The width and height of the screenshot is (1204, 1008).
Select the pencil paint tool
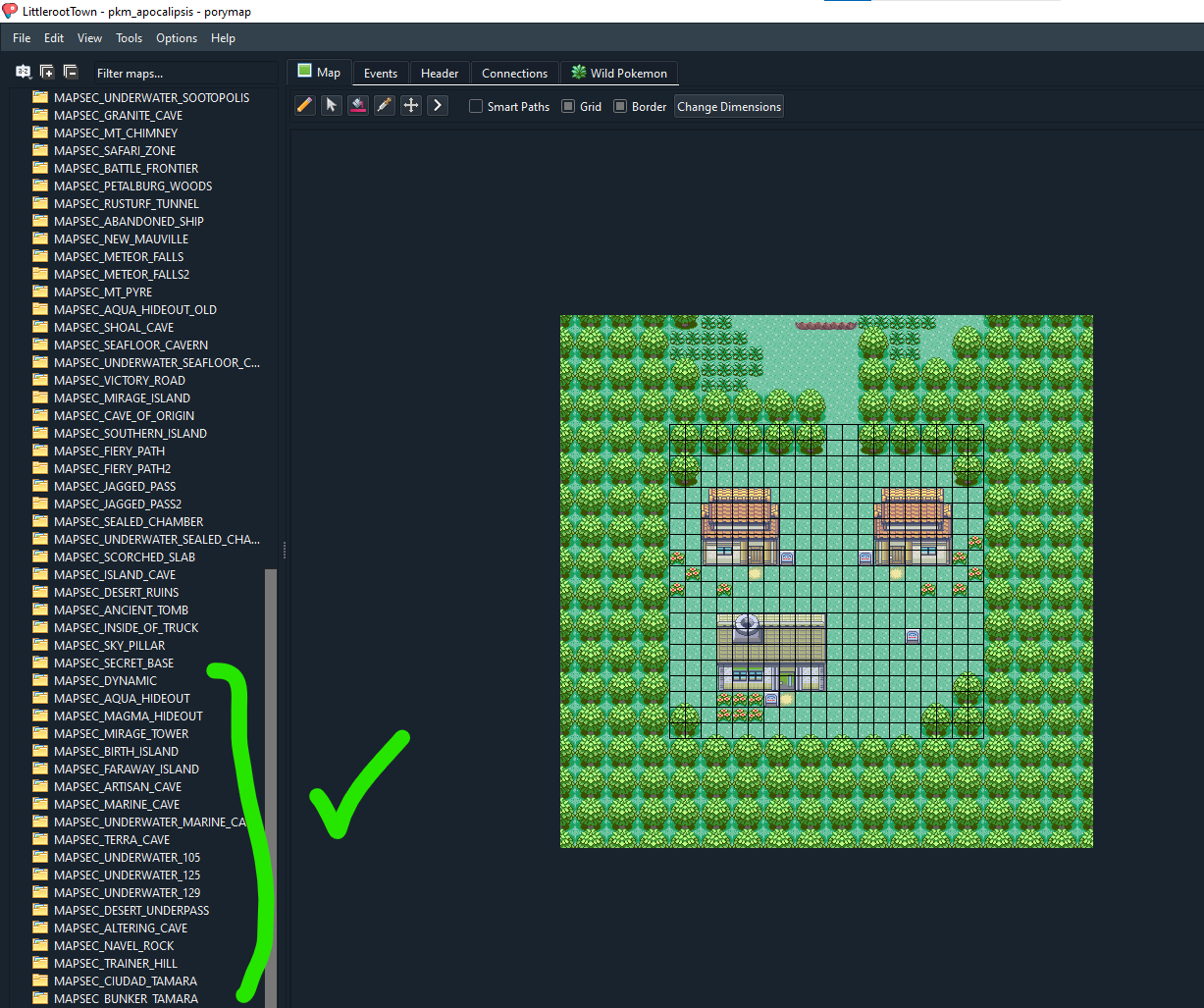point(305,106)
